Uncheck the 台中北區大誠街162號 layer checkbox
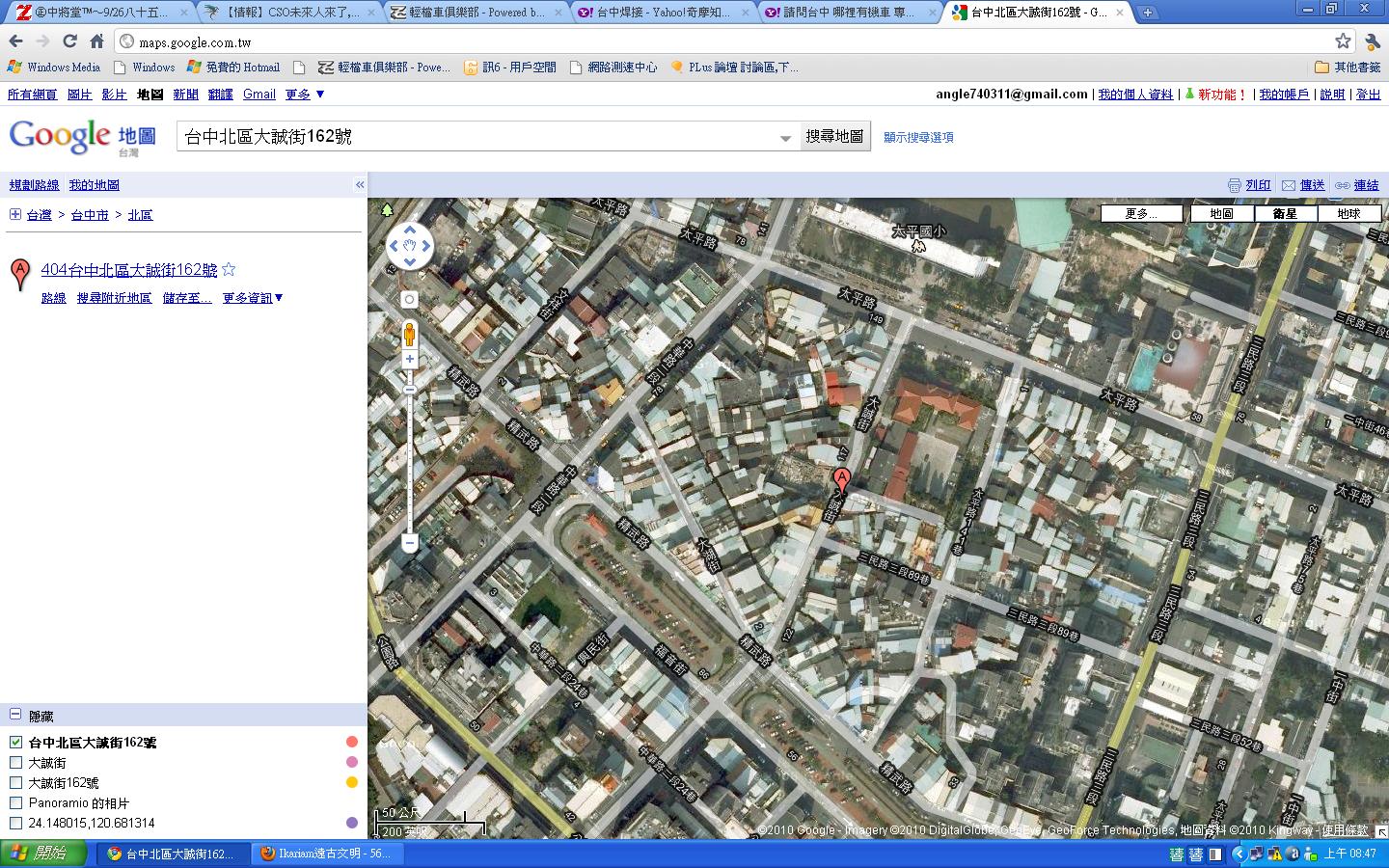Image resolution: width=1389 pixels, height=868 pixels. coord(15,742)
